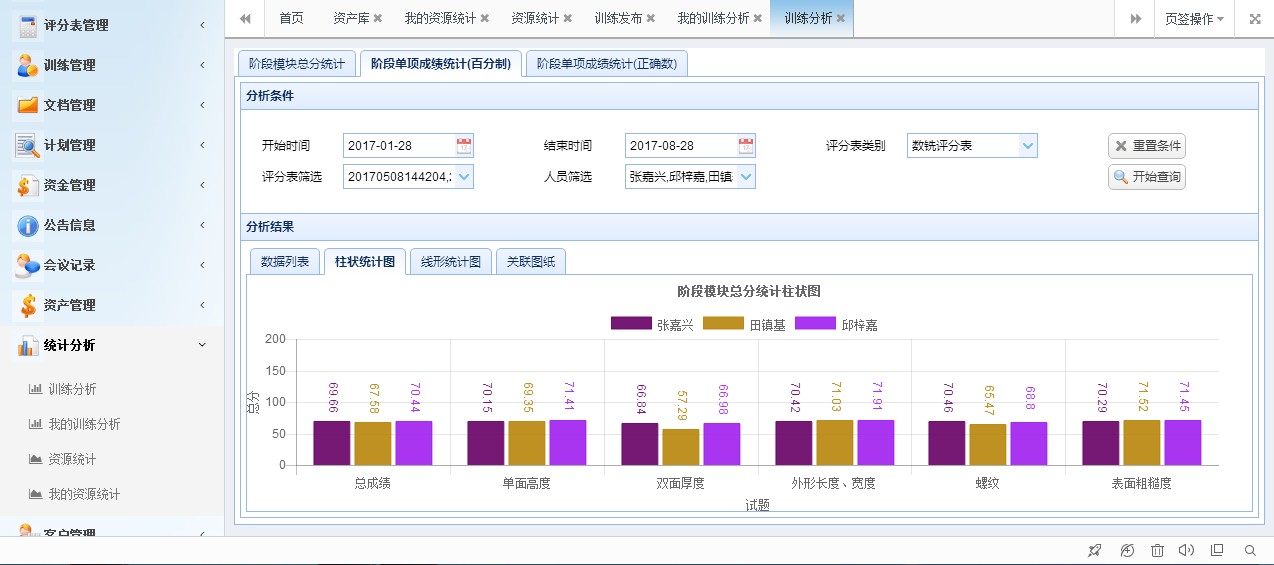Click the 文档管理 folder icon
This screenshot has height=565, width=1274.
(x=27, y=105)
